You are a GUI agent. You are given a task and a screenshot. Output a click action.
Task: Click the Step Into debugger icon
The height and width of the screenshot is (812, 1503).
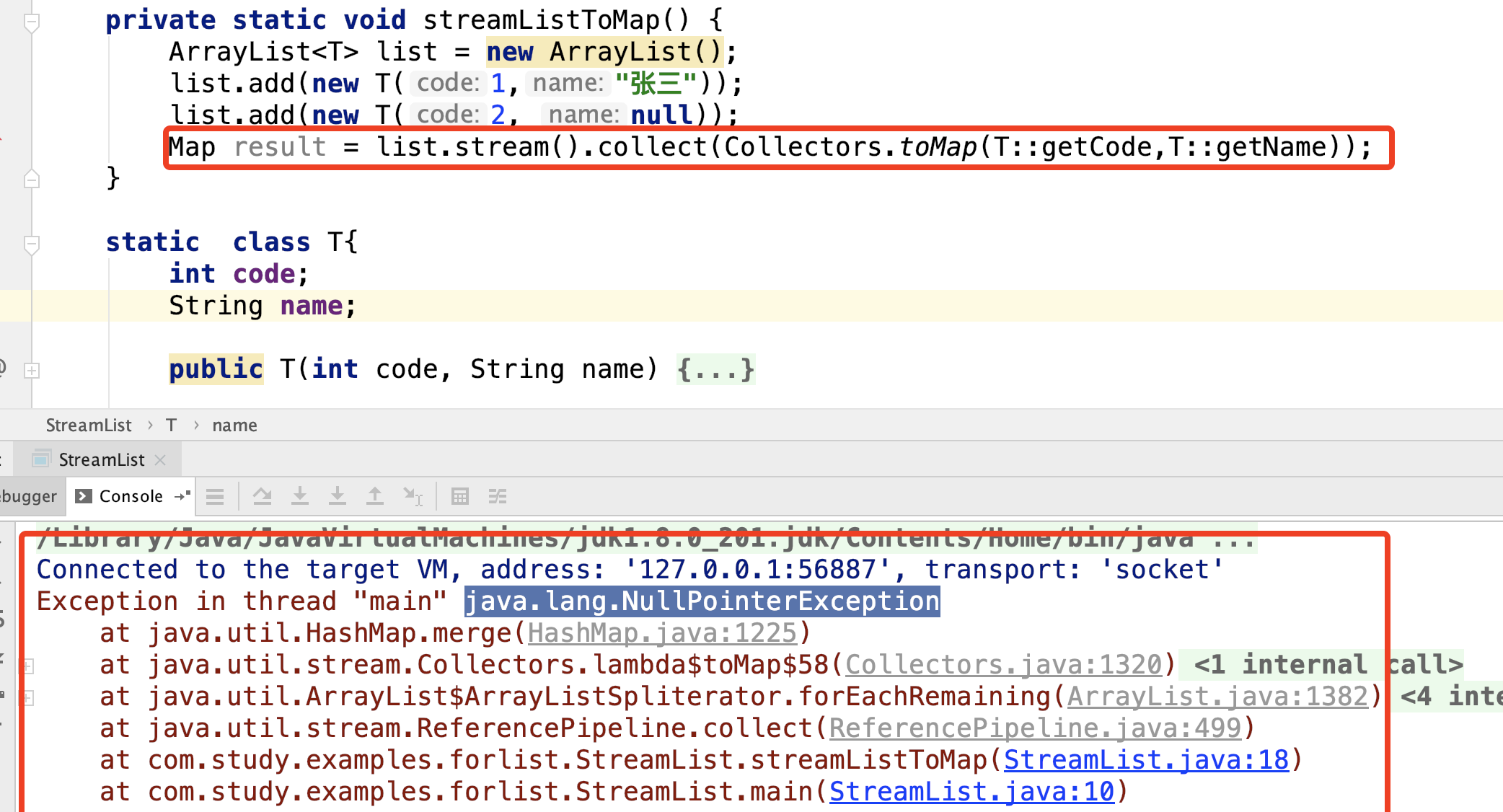[300, 496]
